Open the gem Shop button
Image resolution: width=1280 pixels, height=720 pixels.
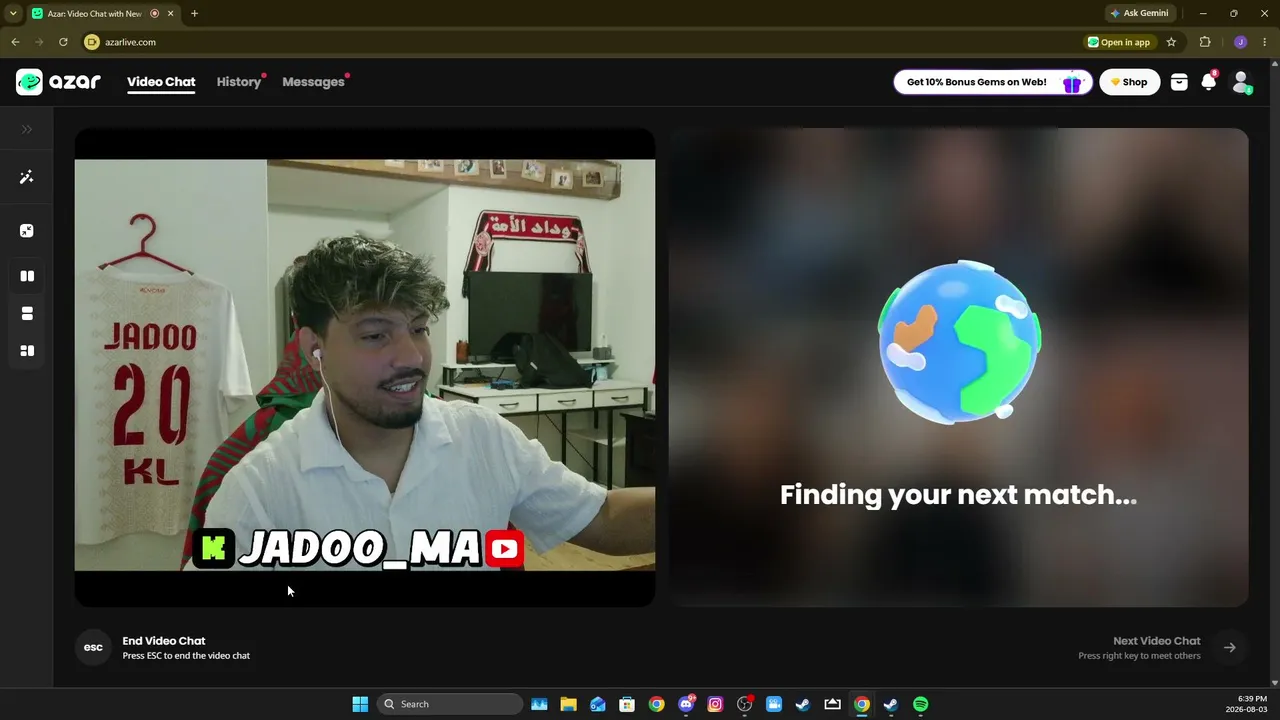(x=1129, y=82)
